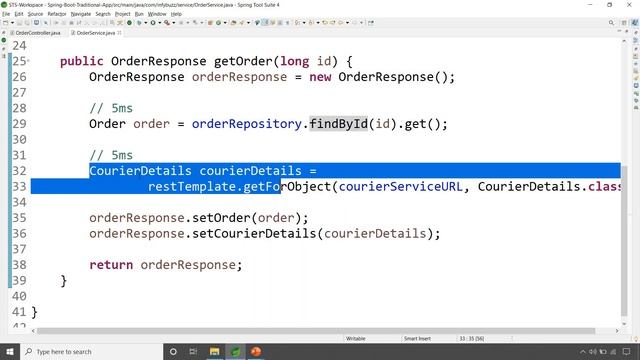The image size is (640, 360).
Task: Open the Project menu
Action: click(122, 14)
